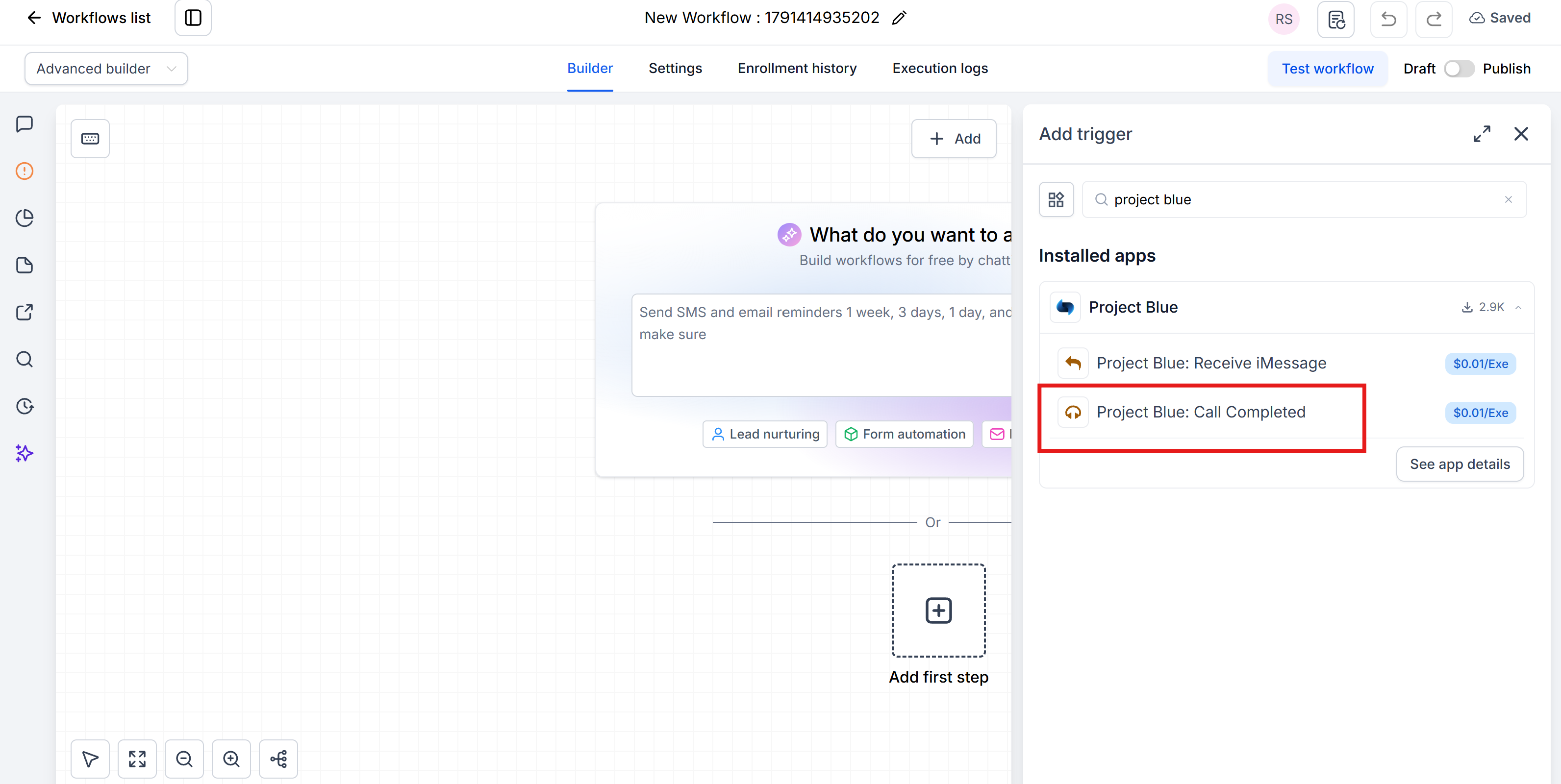Switch to the Builder tab

(x=590, y=69)
